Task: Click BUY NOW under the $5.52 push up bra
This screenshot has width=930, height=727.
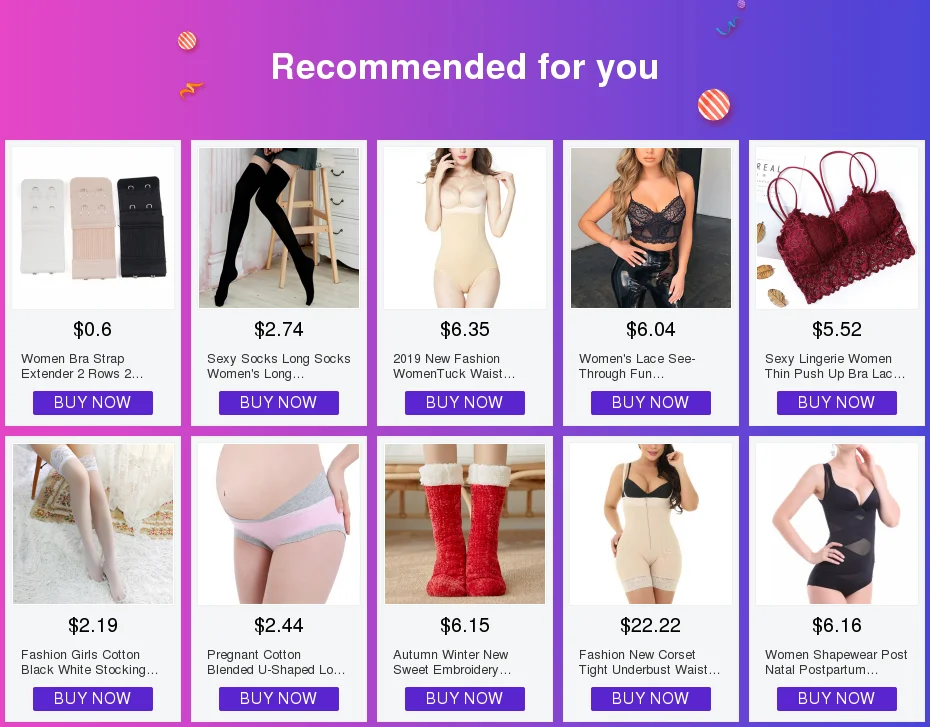Action: pyautogui.click(x=836, y=403)
